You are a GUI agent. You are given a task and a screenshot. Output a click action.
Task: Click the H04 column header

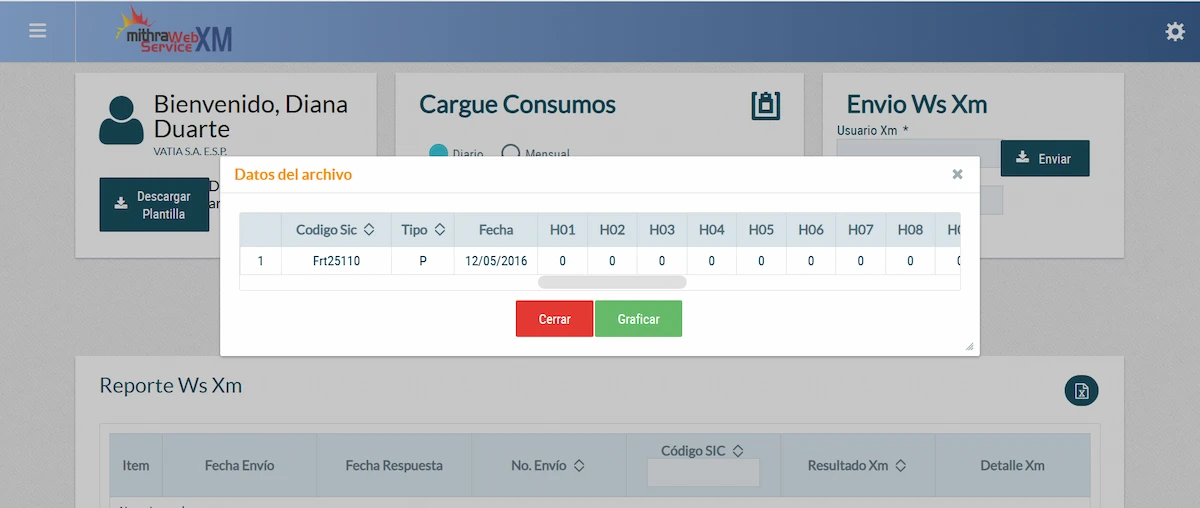pos(712,230)
